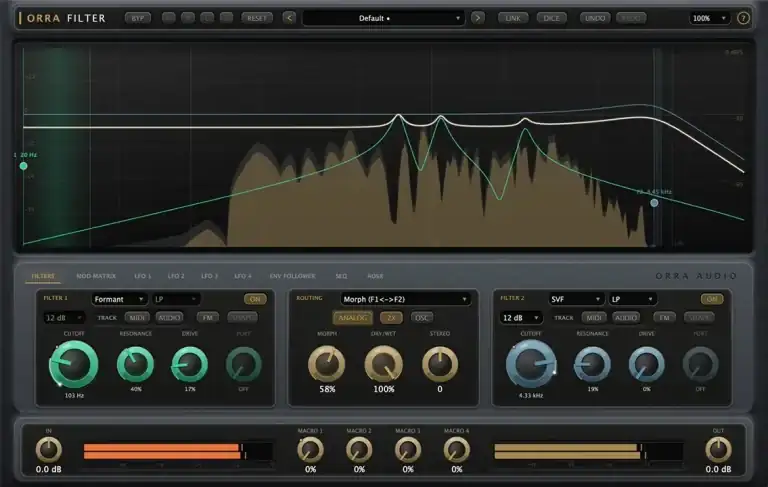
Task: Enable Filter 1 MIDI tracking
Action: tap(137, 318)
